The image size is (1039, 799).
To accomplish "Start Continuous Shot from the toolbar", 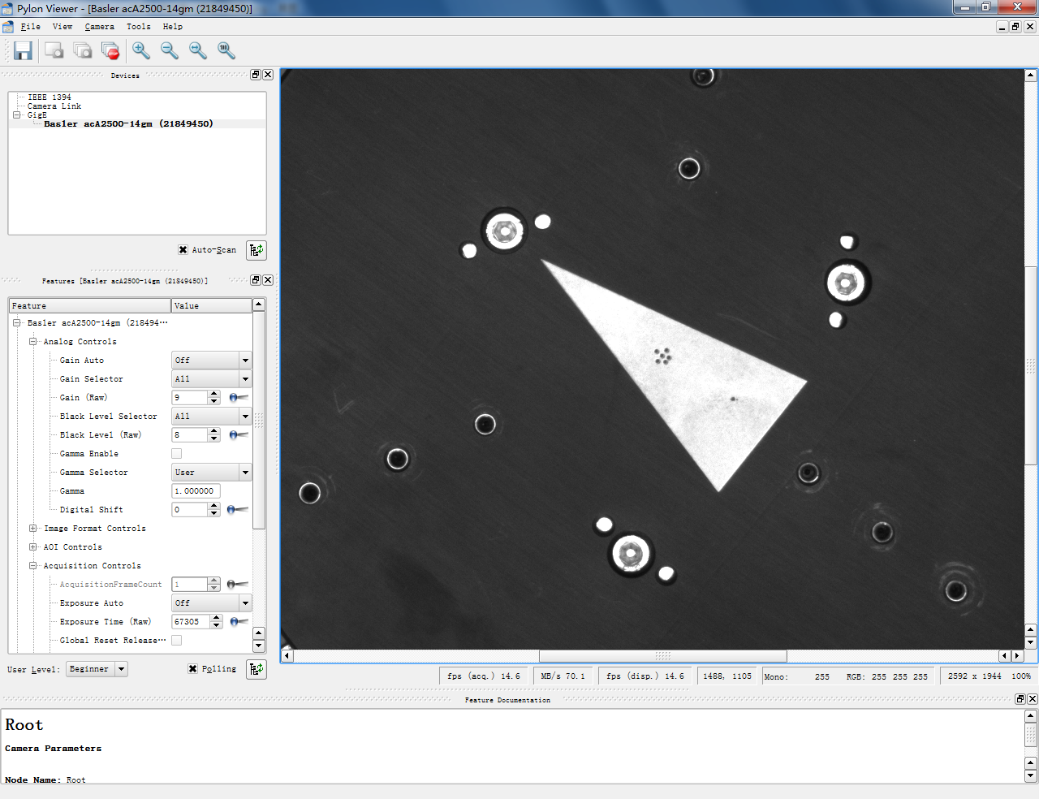I will click(82, 50).
